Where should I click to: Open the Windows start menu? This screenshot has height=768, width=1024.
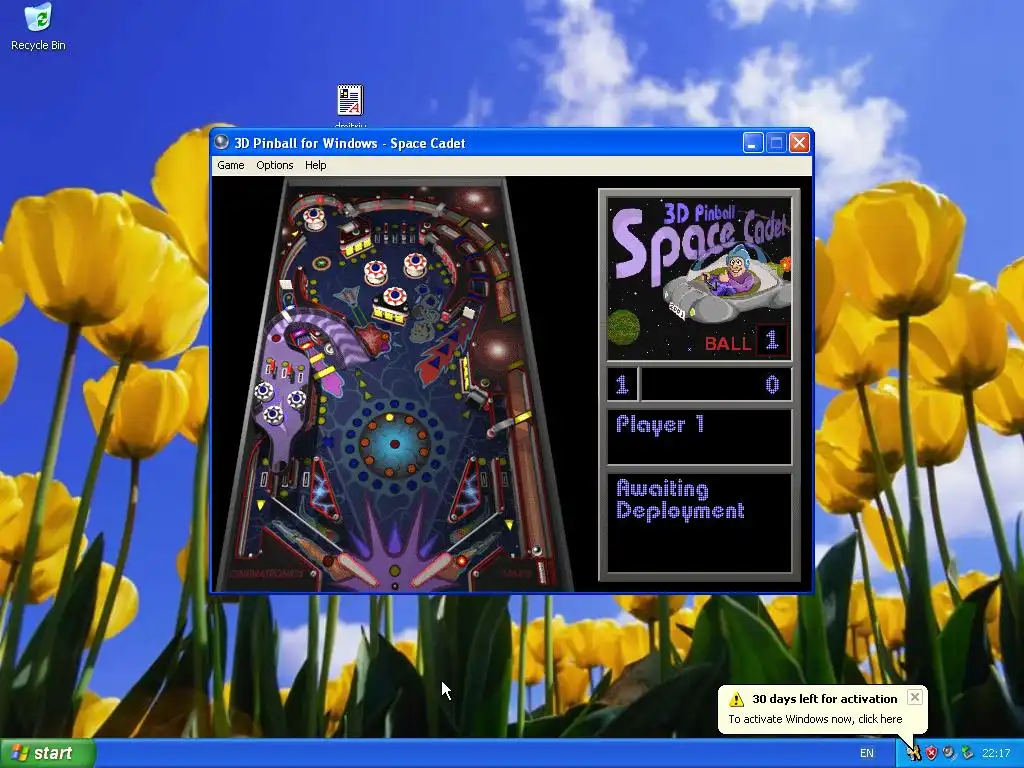coord(48,753)
